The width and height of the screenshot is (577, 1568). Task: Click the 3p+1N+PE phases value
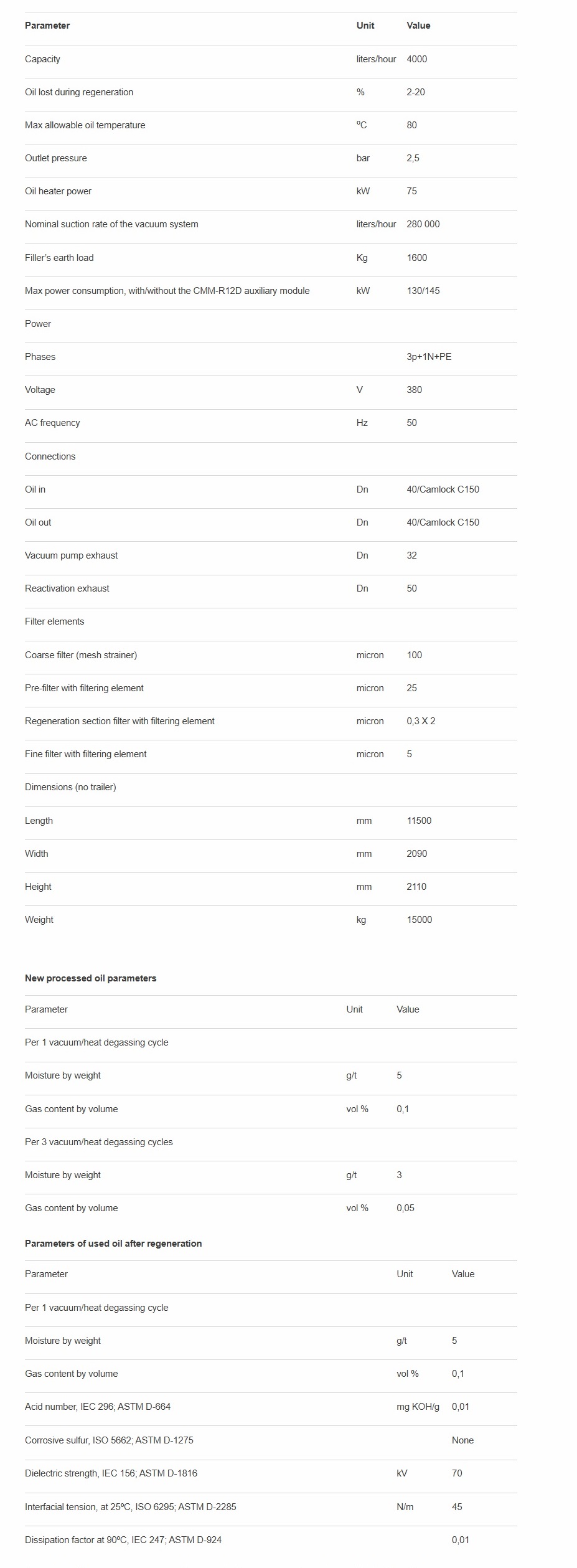[429, 357]
